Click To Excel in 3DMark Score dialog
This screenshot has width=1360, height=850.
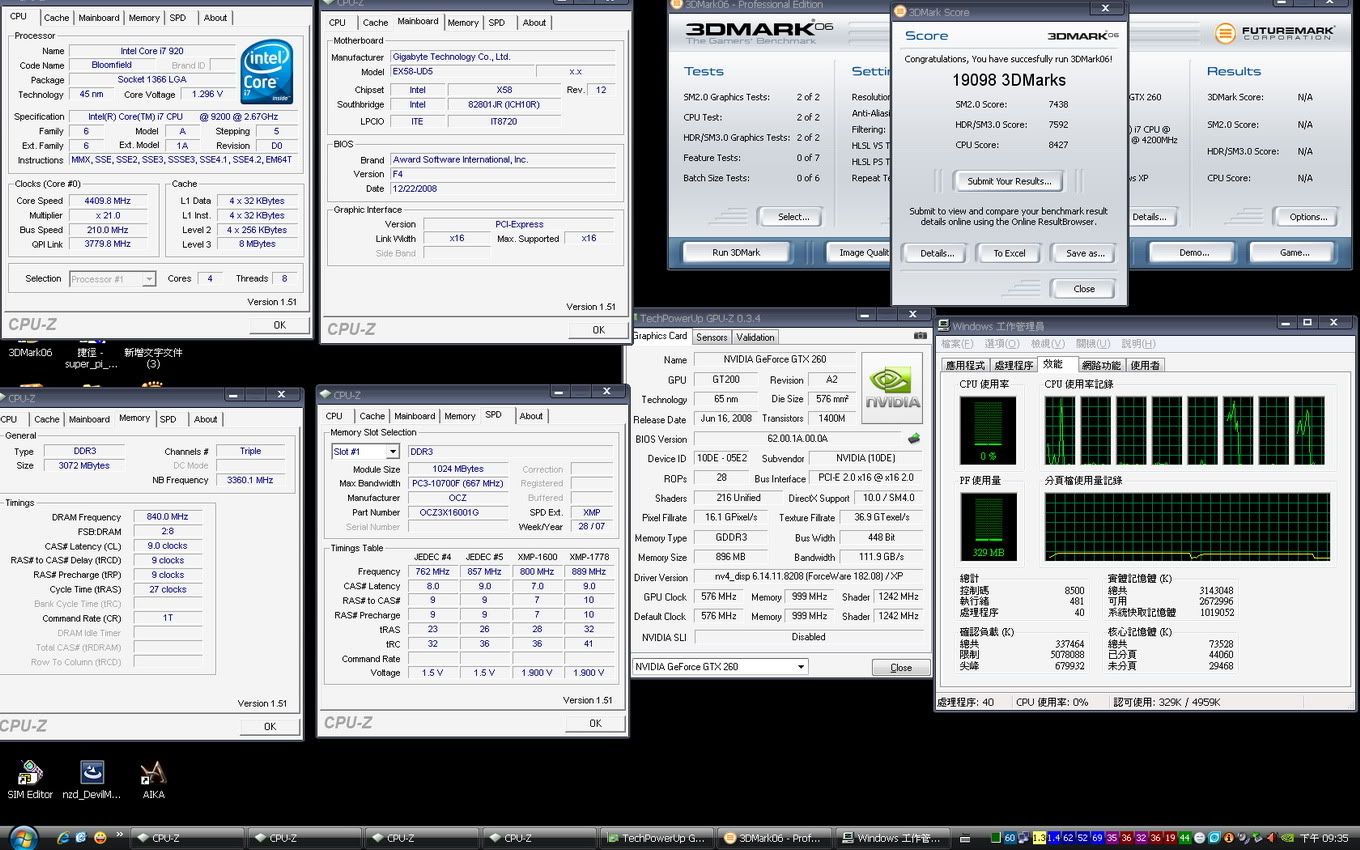point(1009,253)
